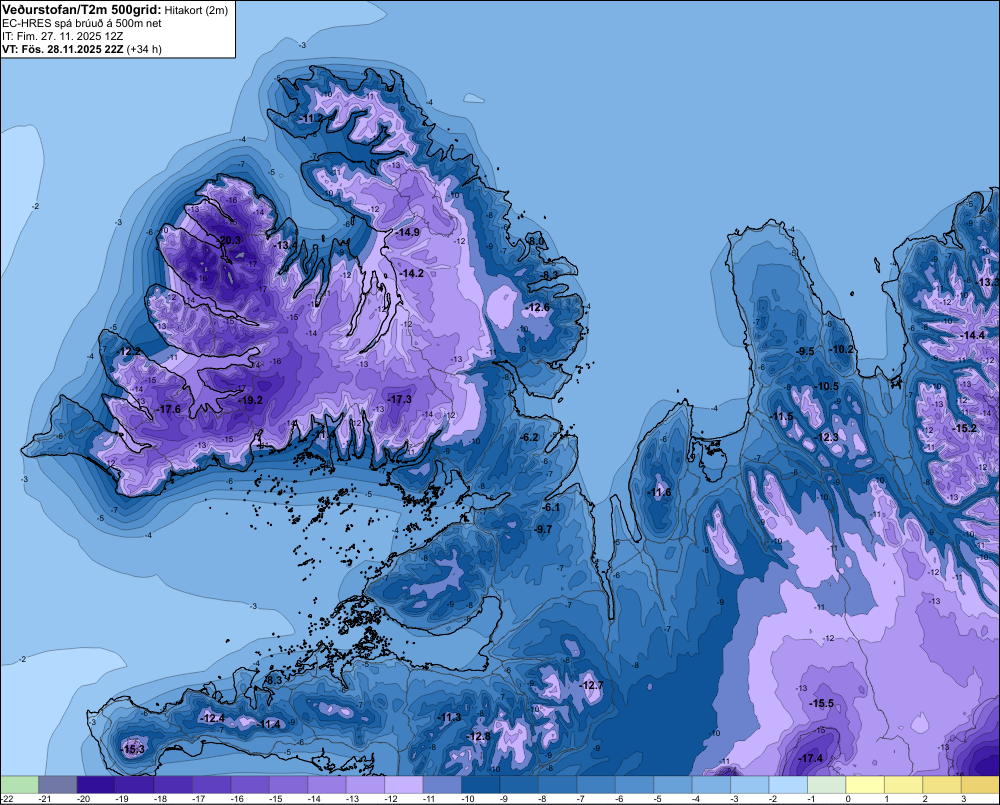Select the 'EC-HRES spá brúuð á 500m net' line

pyautogui.click(x=82, y=23)
